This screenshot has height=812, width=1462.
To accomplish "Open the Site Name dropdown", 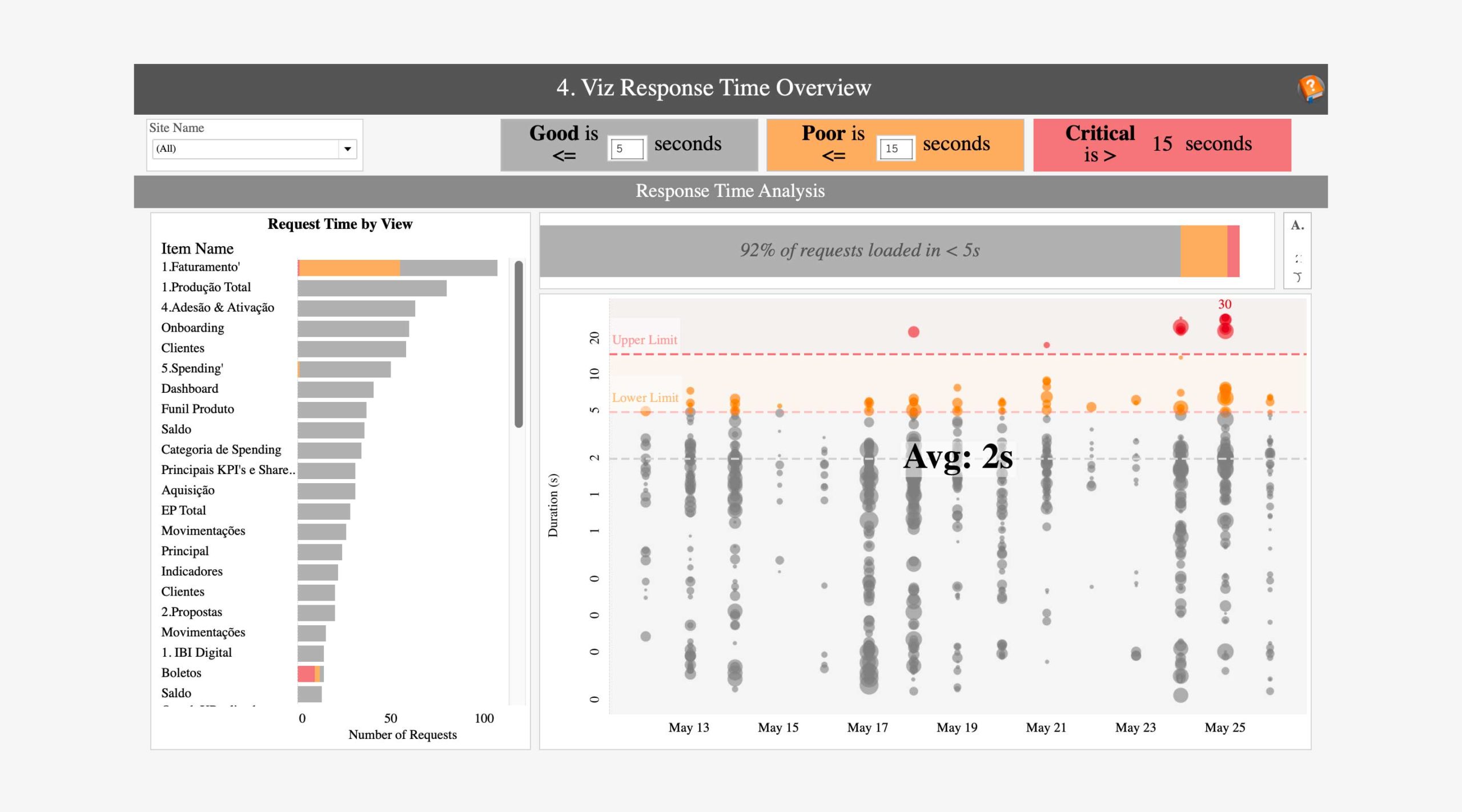I will [x=247, y=149].
